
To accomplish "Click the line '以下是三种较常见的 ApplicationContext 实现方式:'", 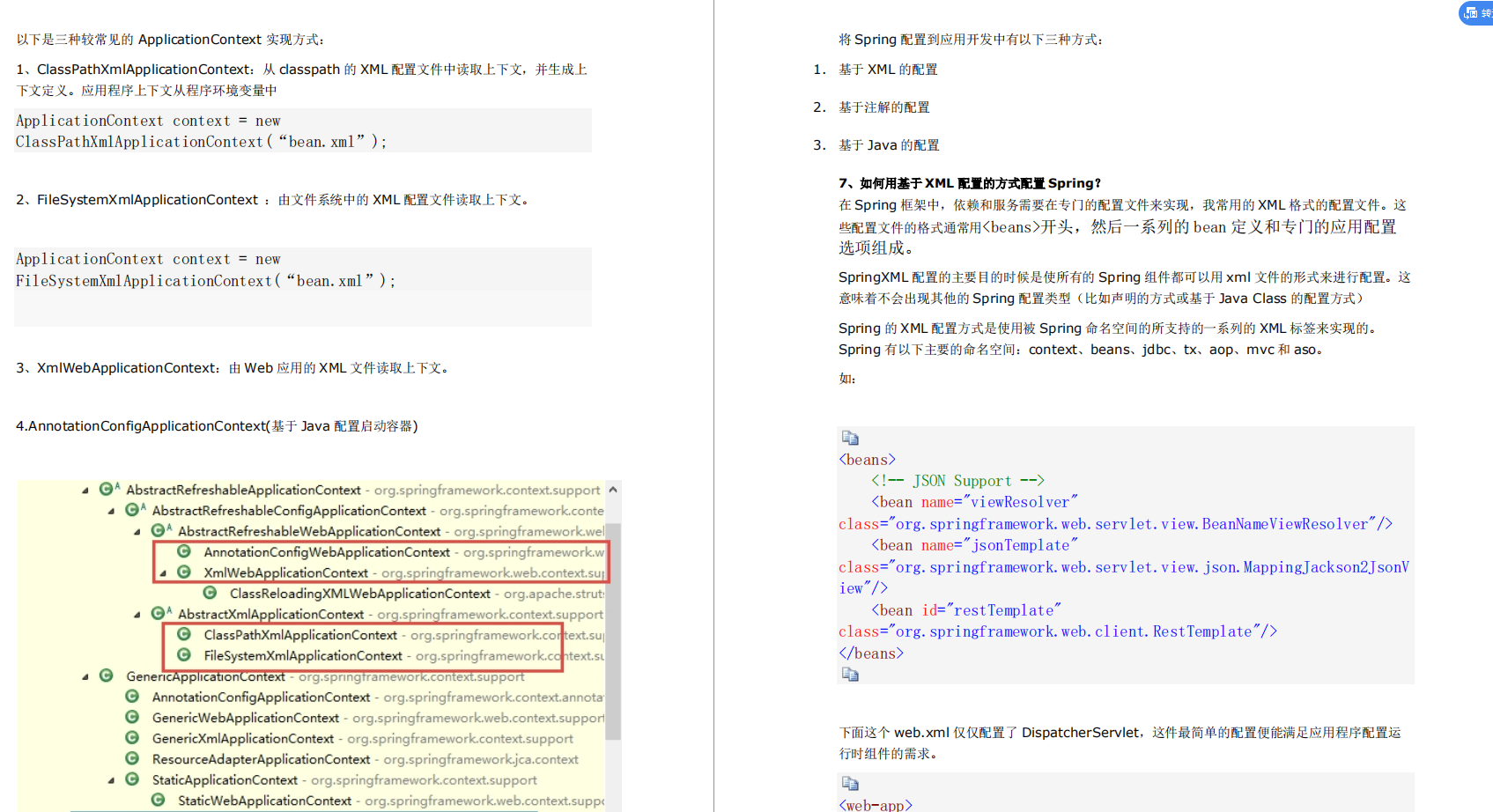I will pos(171,40).
